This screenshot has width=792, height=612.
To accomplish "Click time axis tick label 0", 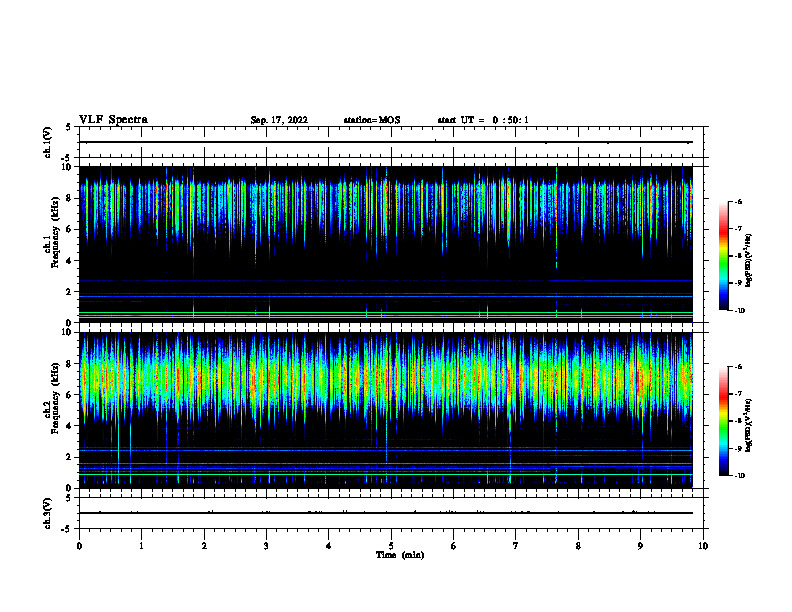I will [79, 546].
